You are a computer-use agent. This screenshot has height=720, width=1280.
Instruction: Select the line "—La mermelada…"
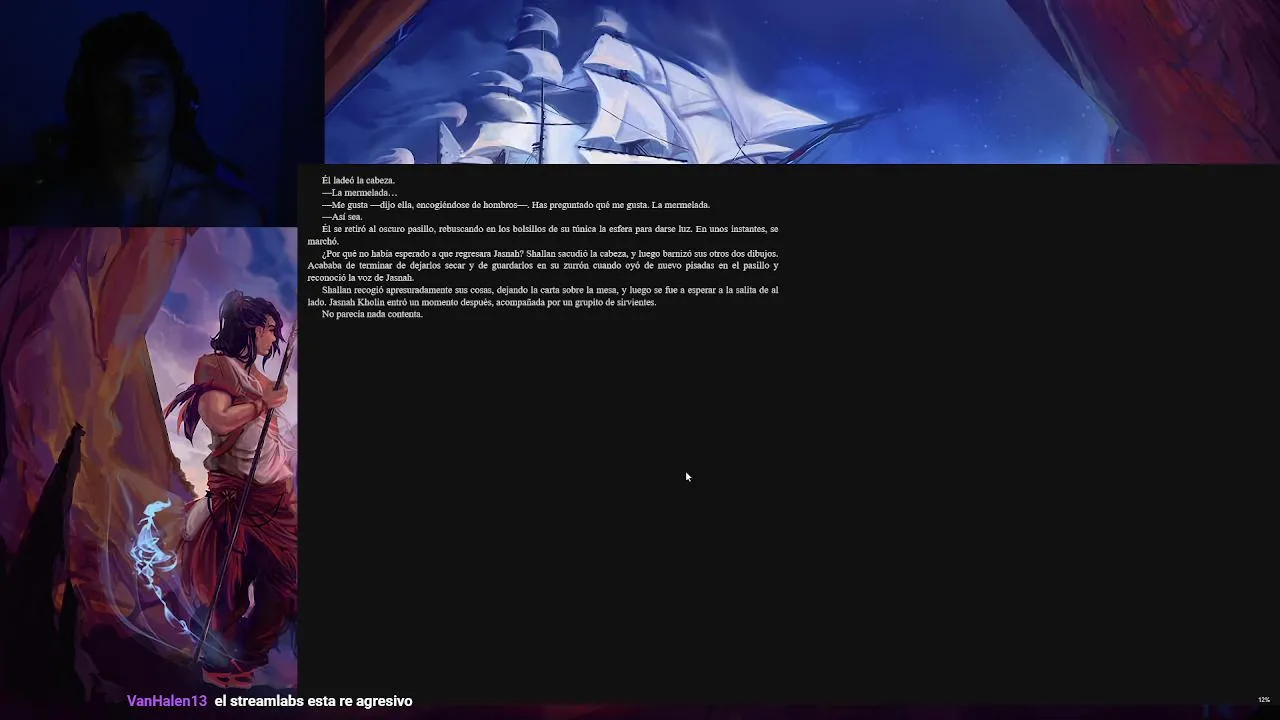coord(359,193)
